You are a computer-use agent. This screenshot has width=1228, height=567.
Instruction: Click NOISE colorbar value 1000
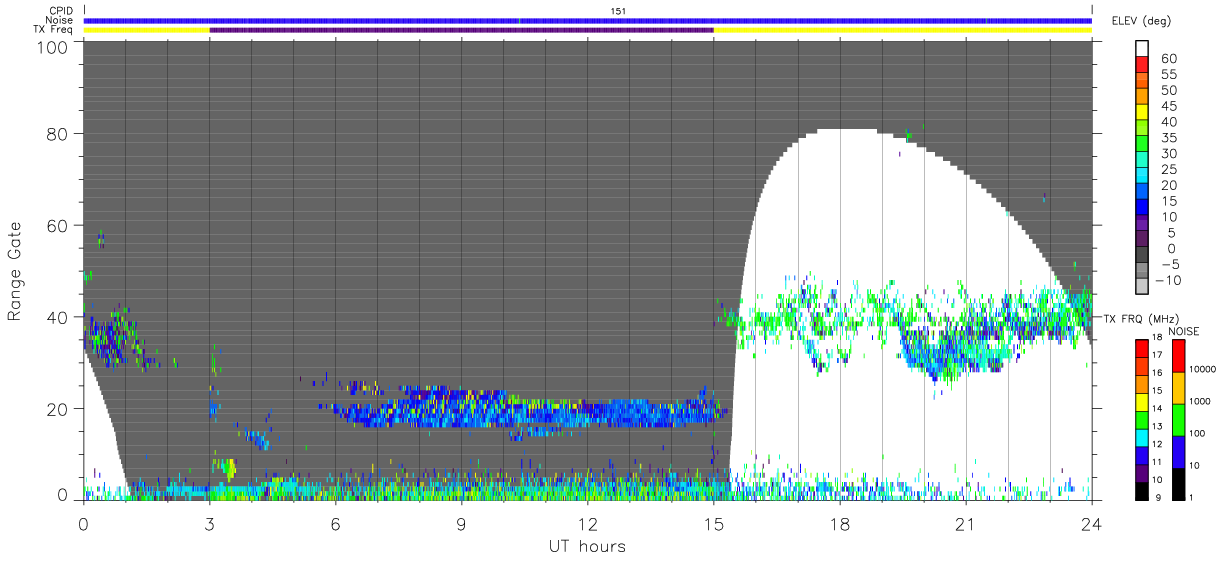1200,401
